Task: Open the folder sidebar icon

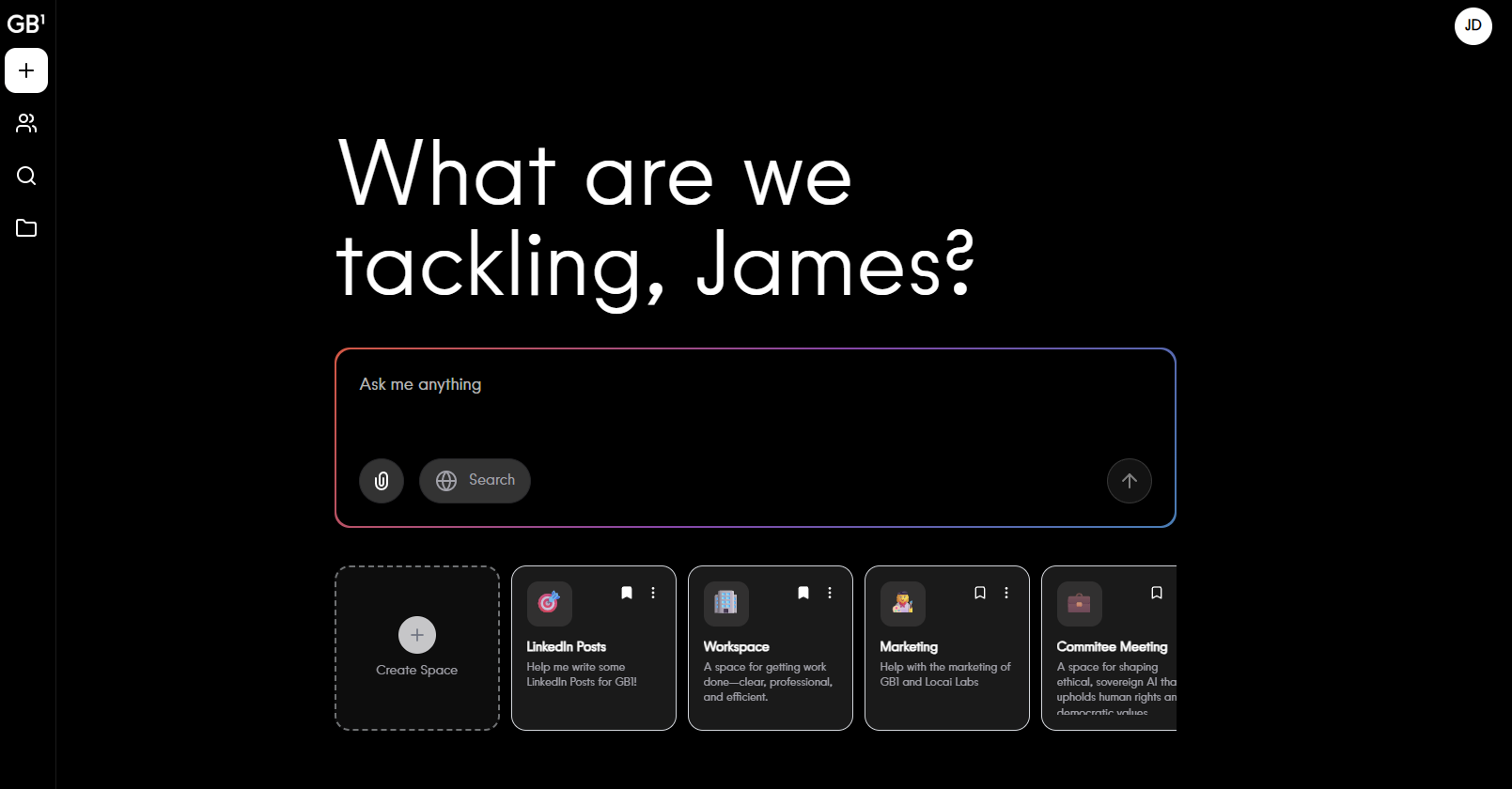Action: 26,228
